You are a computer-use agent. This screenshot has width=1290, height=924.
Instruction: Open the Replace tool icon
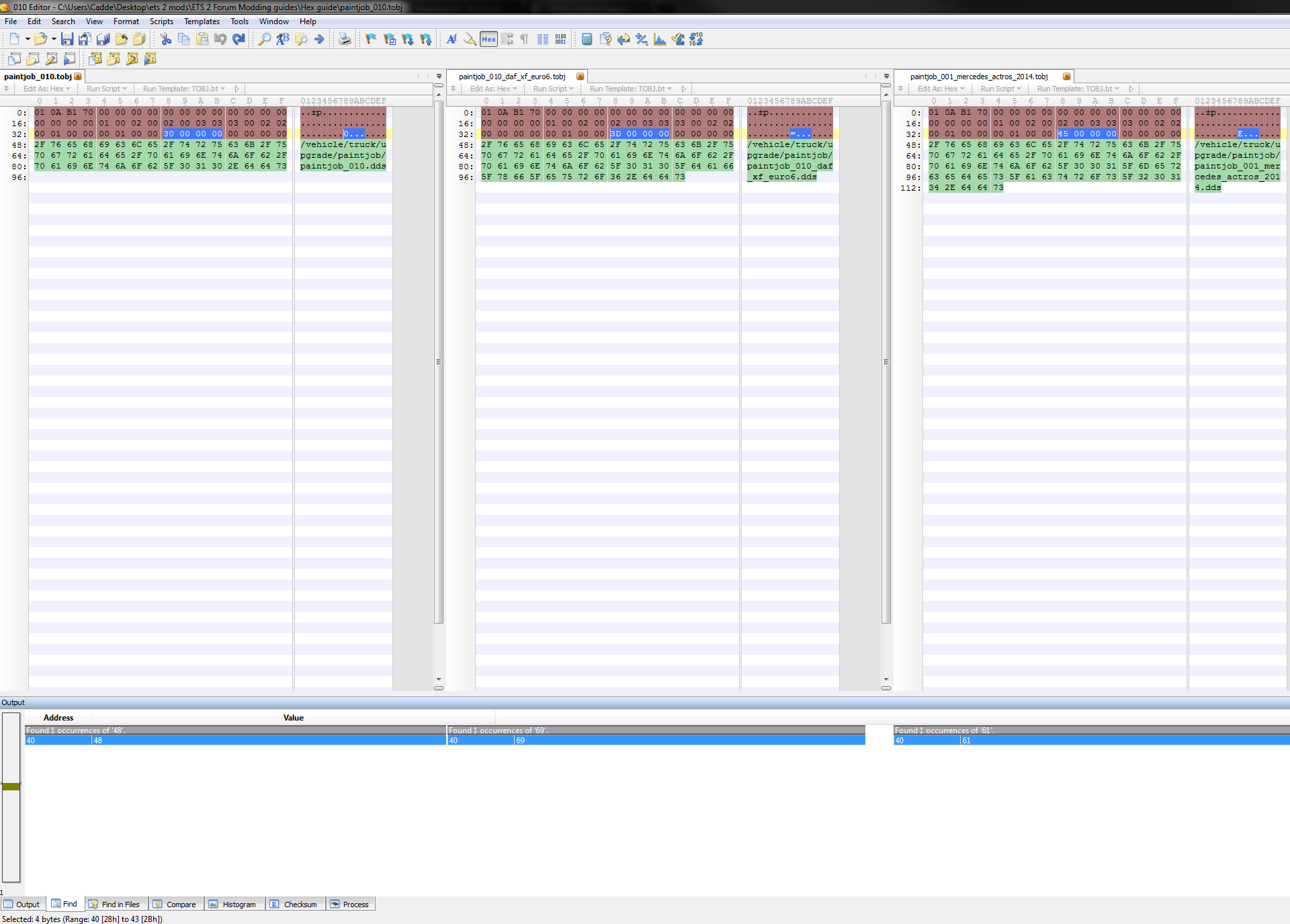[x=283, y=39]
